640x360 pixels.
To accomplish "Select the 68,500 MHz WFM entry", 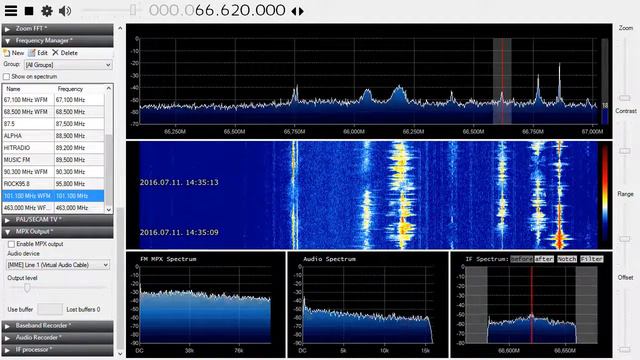I will click(x=53, y=112).
